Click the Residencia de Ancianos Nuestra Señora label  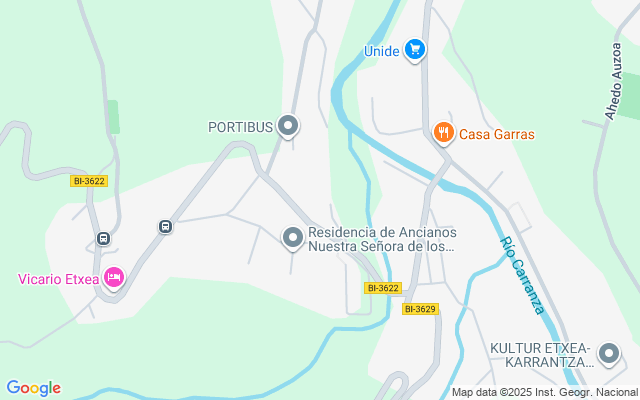(382, 239)
